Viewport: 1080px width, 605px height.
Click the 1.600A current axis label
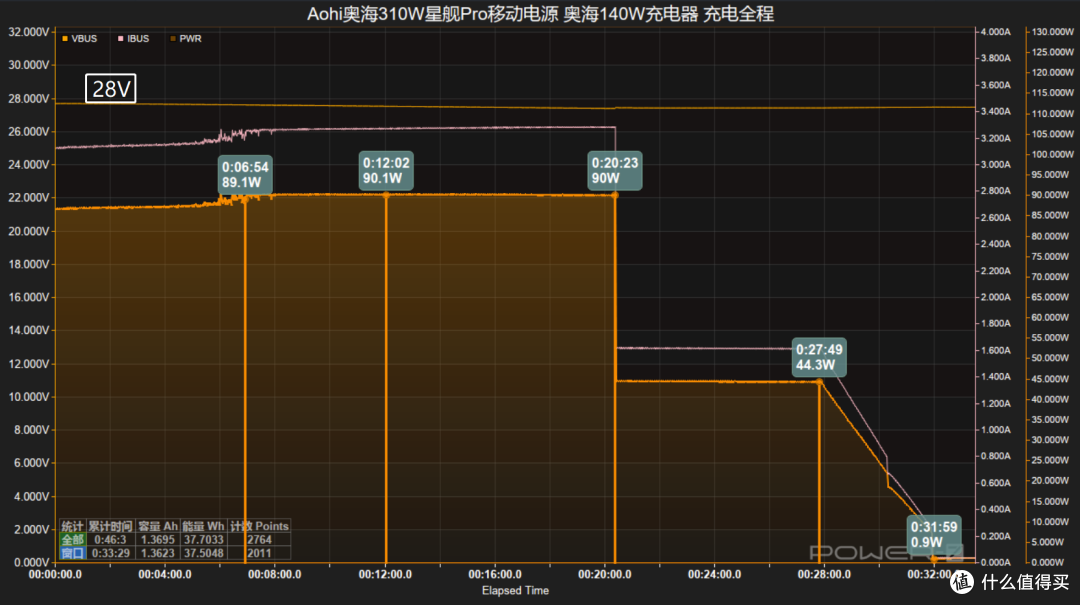995,350
